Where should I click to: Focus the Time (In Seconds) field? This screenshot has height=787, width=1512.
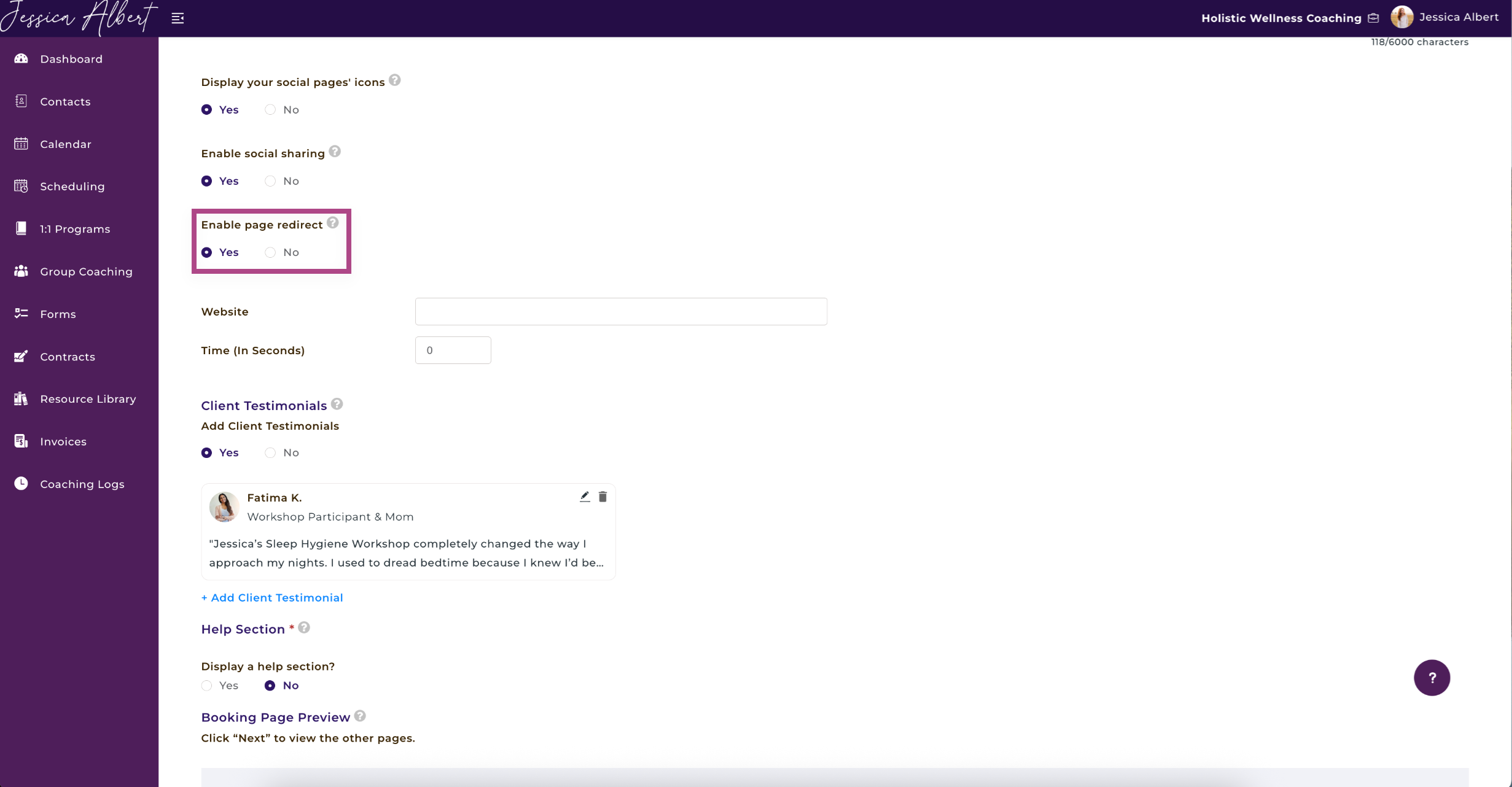tap(453, 351)
